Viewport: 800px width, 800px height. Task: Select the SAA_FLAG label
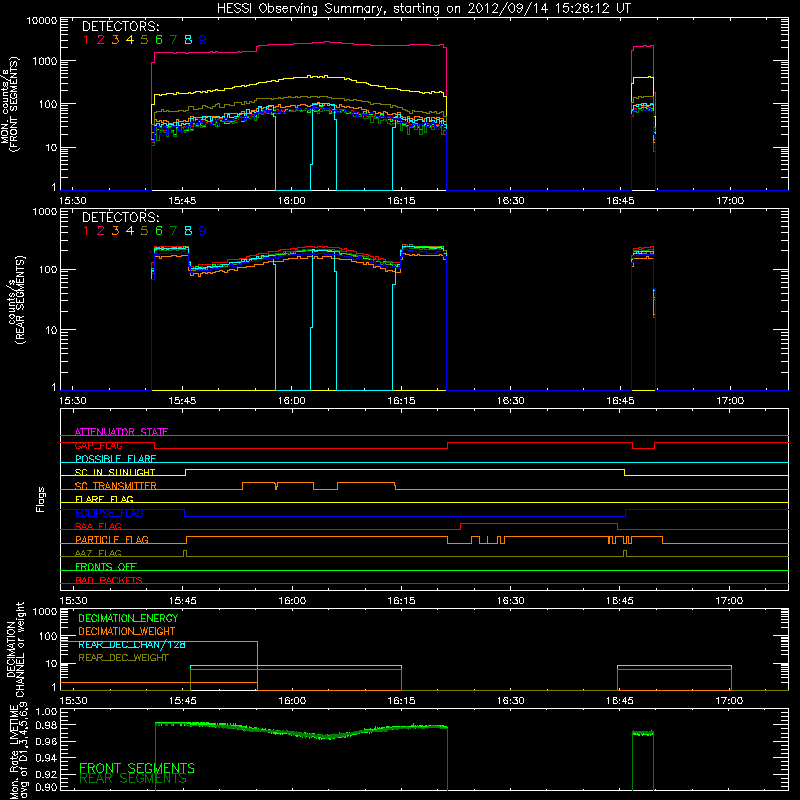tap(98, 526)
